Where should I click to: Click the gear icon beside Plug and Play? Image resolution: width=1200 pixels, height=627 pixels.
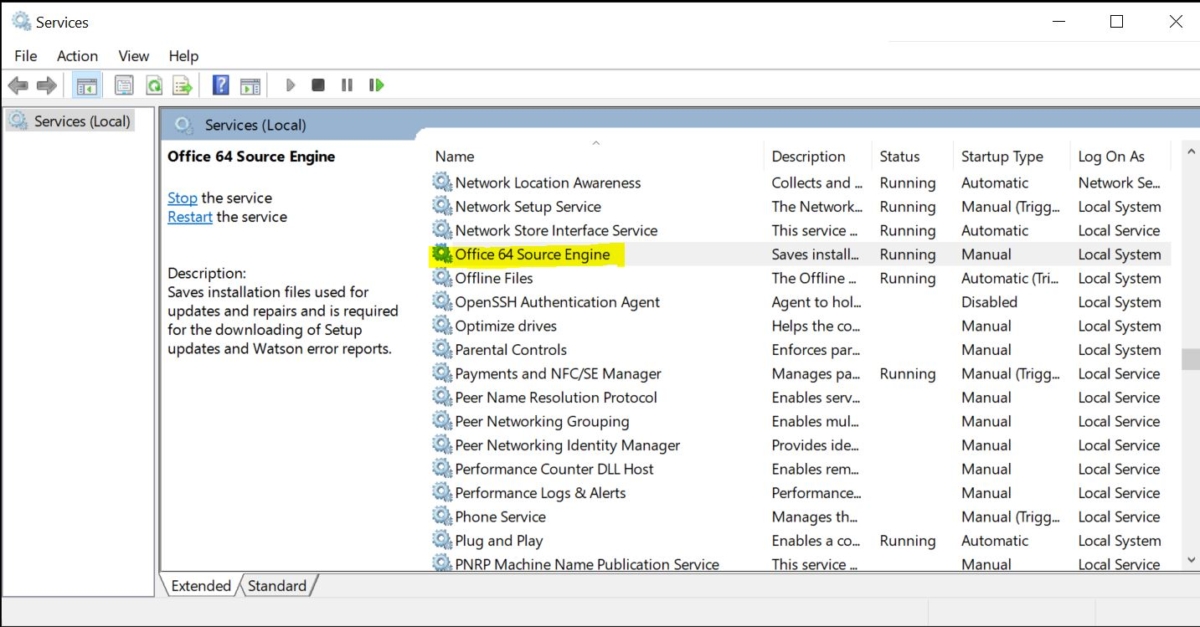[x=442, y=541]
